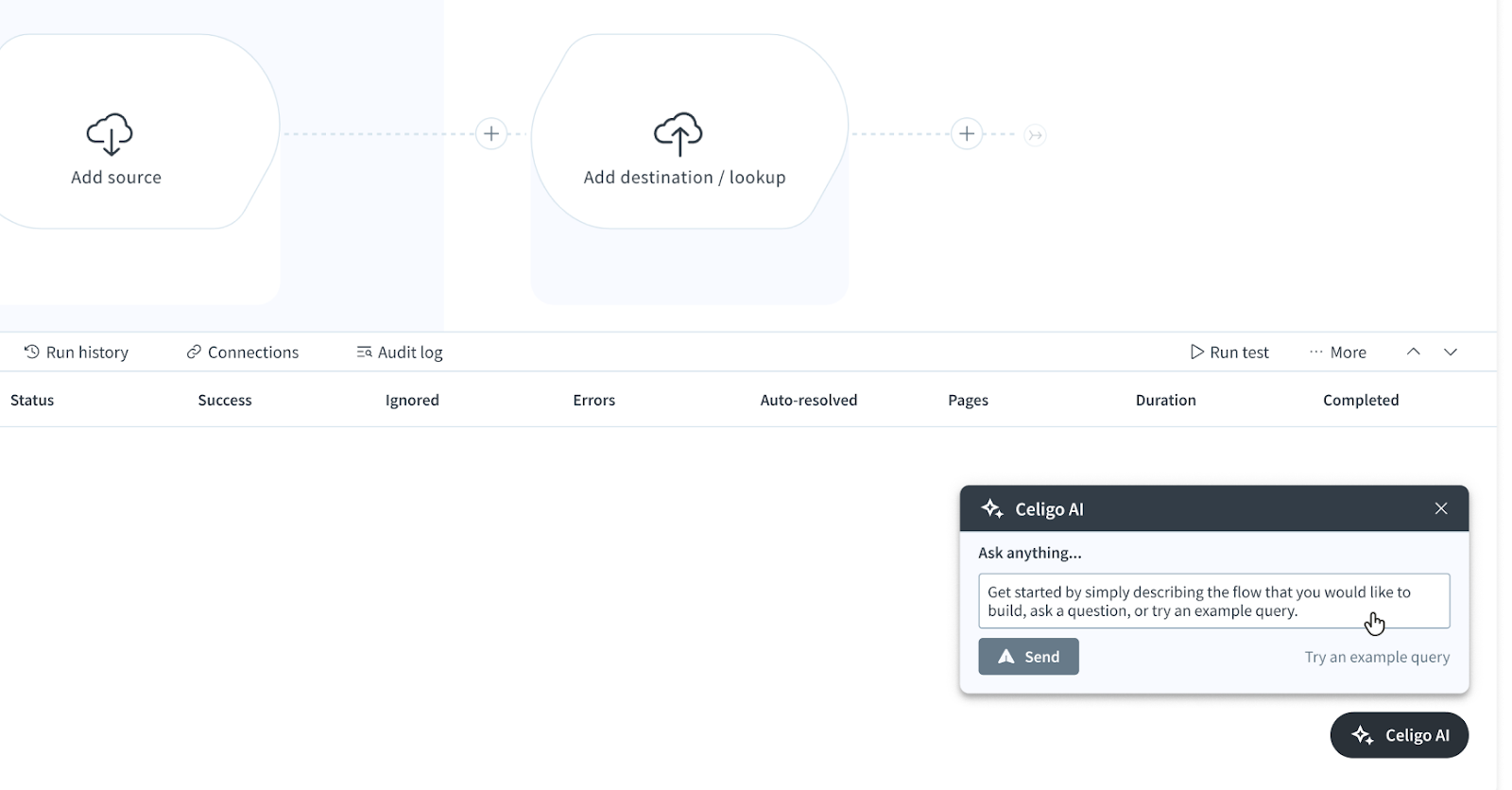Switch to the Connections tab
The width and height of the screenshot is (1512, 790).
click(x=243, y=352)
